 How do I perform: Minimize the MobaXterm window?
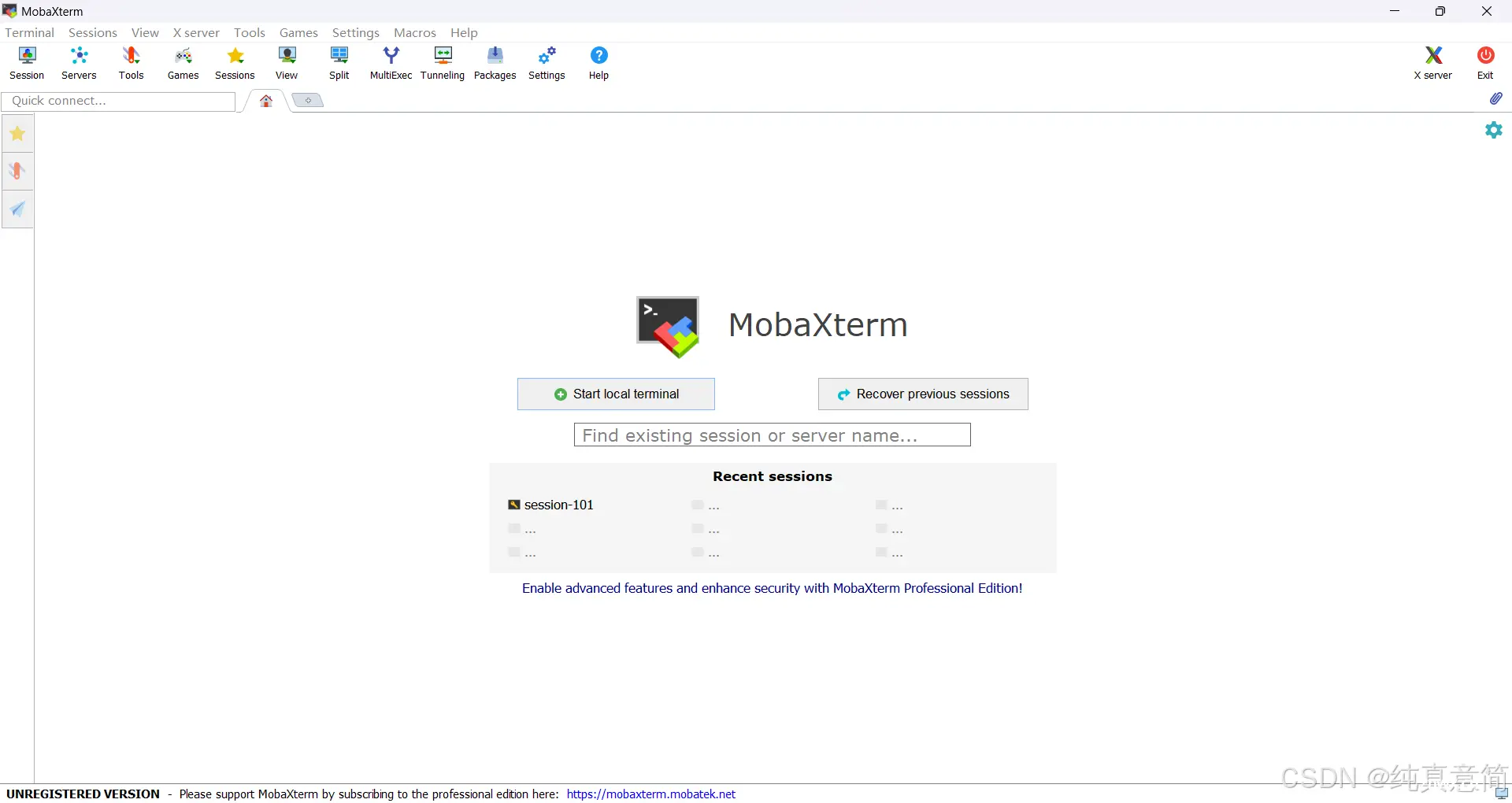point(1395,11)
